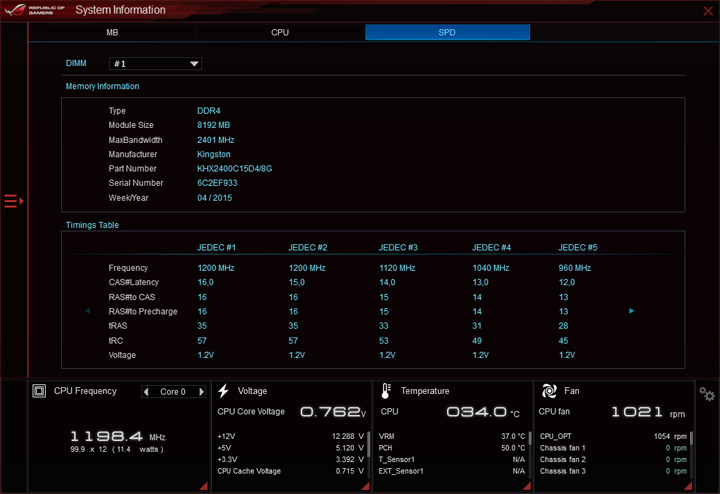
Task: Click the JEDEC #3 column header
Action: click(398, 247)
